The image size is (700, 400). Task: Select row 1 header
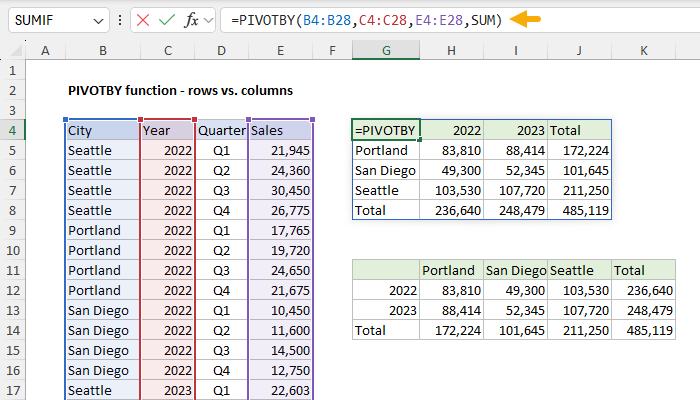(12, 71)
